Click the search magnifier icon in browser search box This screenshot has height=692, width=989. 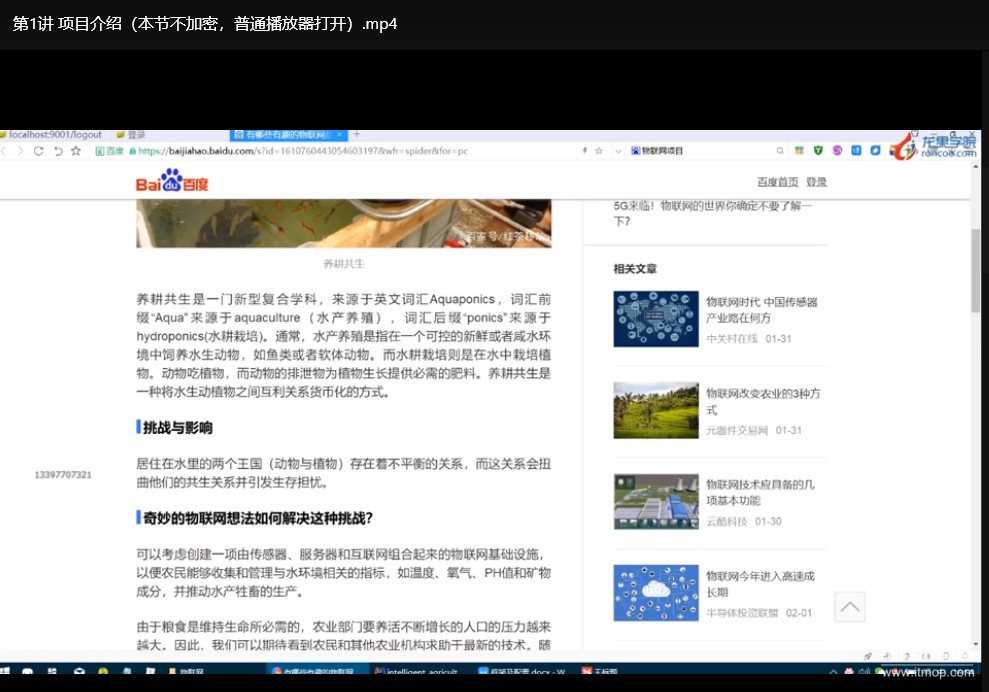pos(780,151)
